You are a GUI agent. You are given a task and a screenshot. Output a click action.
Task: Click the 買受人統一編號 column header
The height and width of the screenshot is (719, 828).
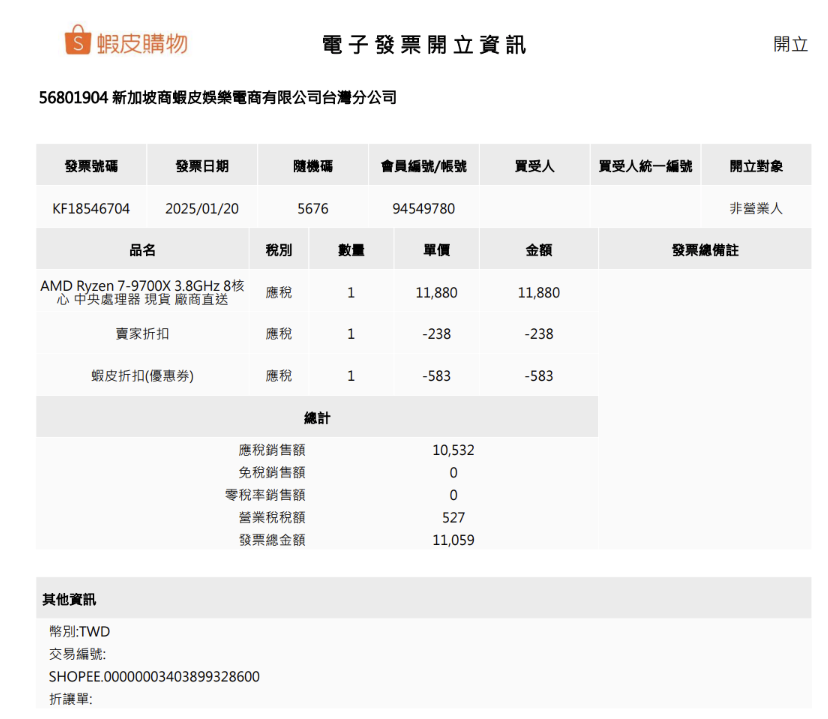(x=645, y=166)
